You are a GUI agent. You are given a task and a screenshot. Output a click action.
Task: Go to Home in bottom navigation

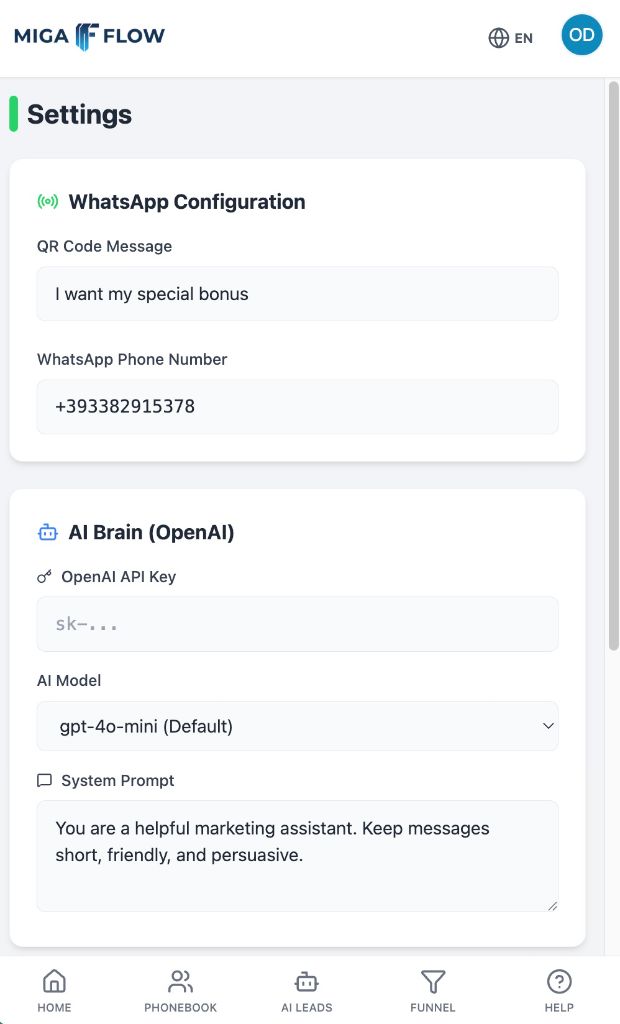tap(54, 990)
